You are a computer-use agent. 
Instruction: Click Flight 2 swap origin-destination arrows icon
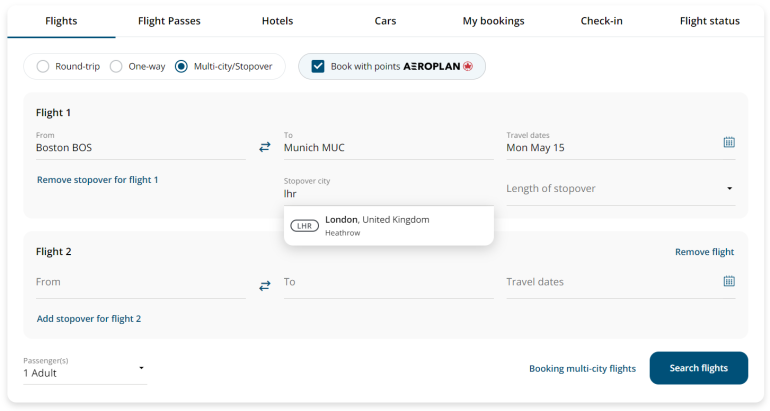point(265,285)
